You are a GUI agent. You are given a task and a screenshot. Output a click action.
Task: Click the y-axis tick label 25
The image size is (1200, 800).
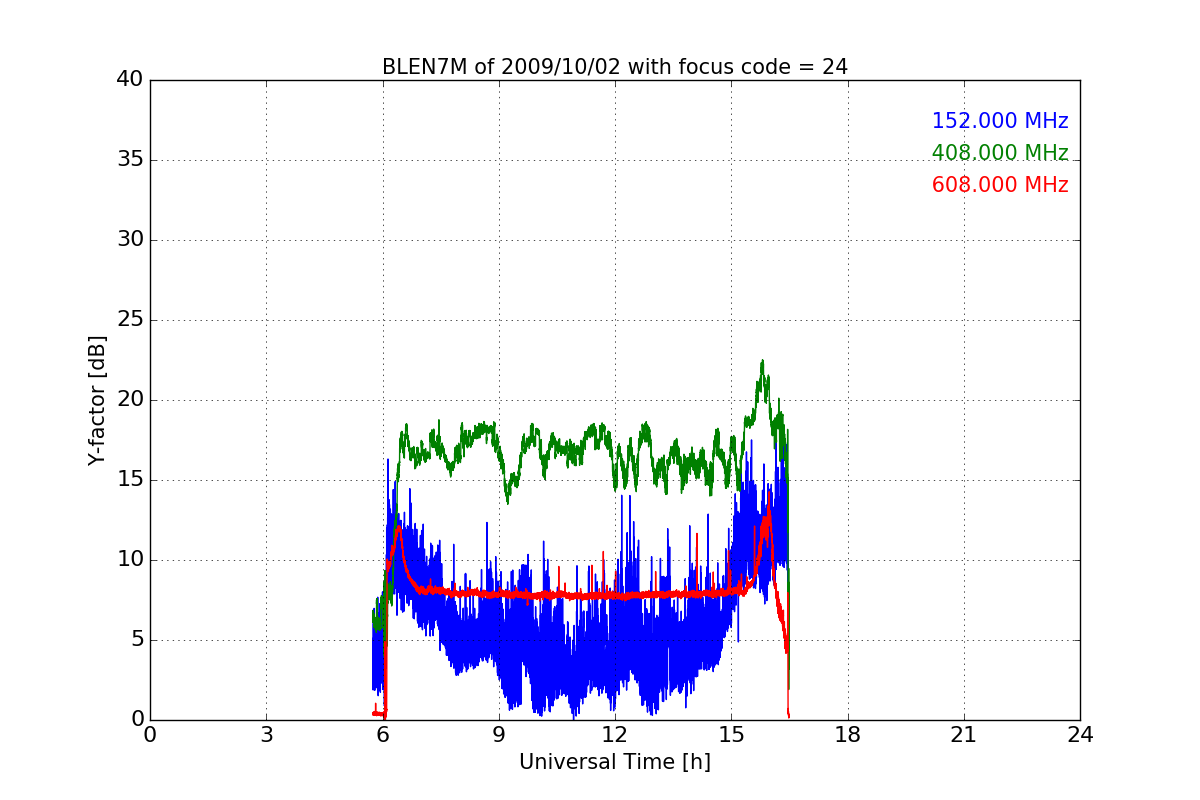pyautogui.click(x=130, y=320)
